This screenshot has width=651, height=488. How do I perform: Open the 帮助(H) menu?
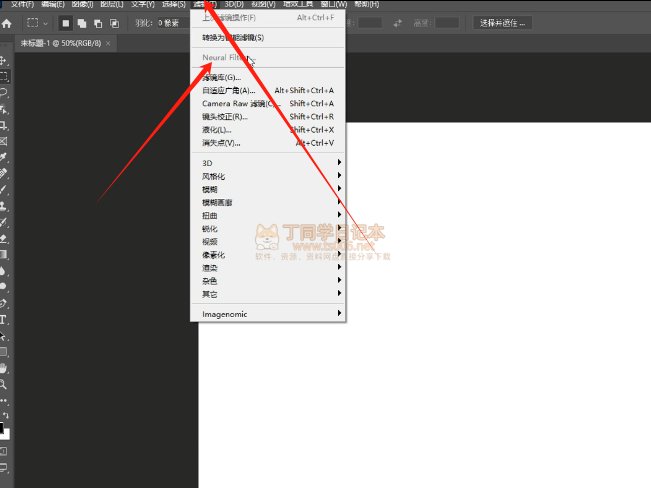[366, 4]
